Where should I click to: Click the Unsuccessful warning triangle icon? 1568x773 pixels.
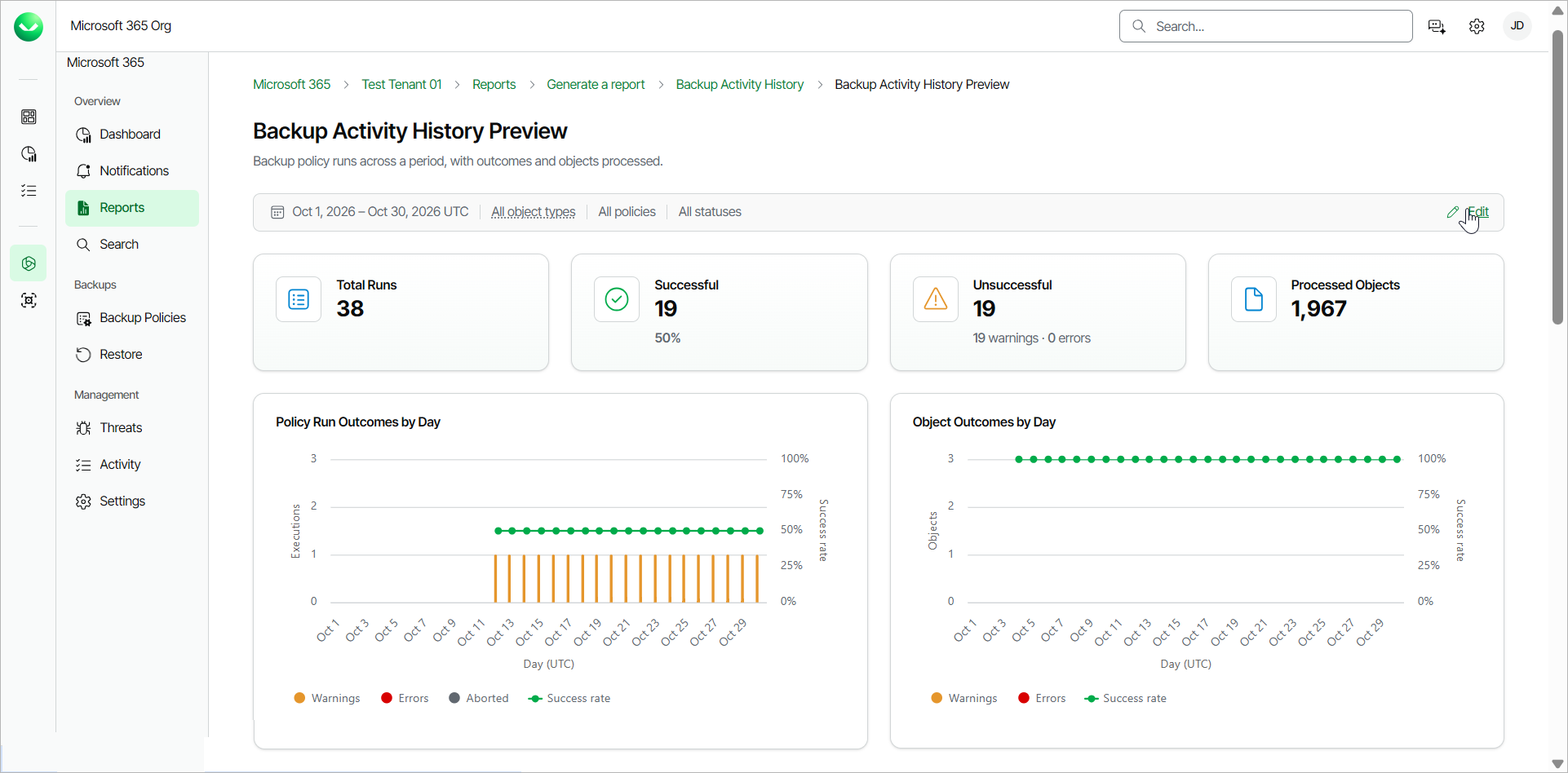[x=936, y=300]
